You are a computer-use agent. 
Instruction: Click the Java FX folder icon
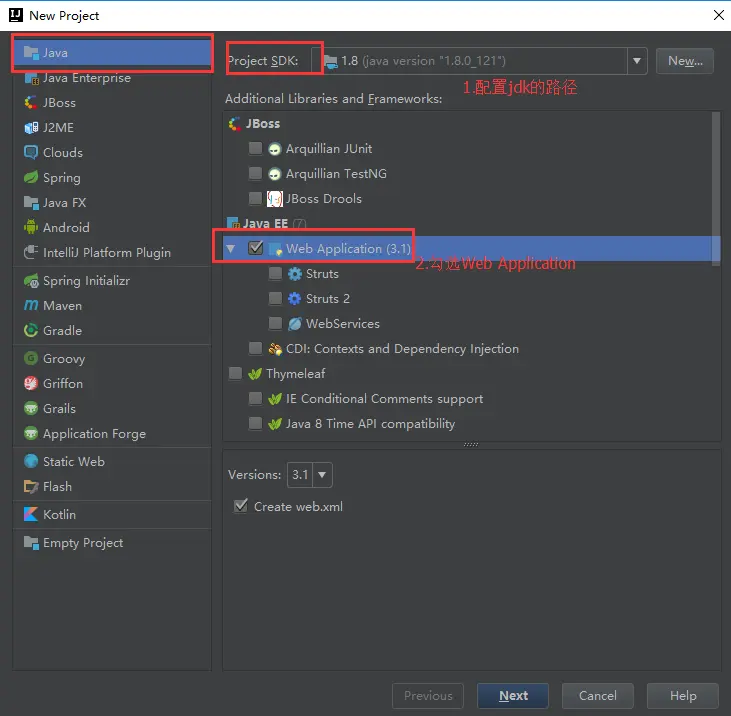point(31,203)
